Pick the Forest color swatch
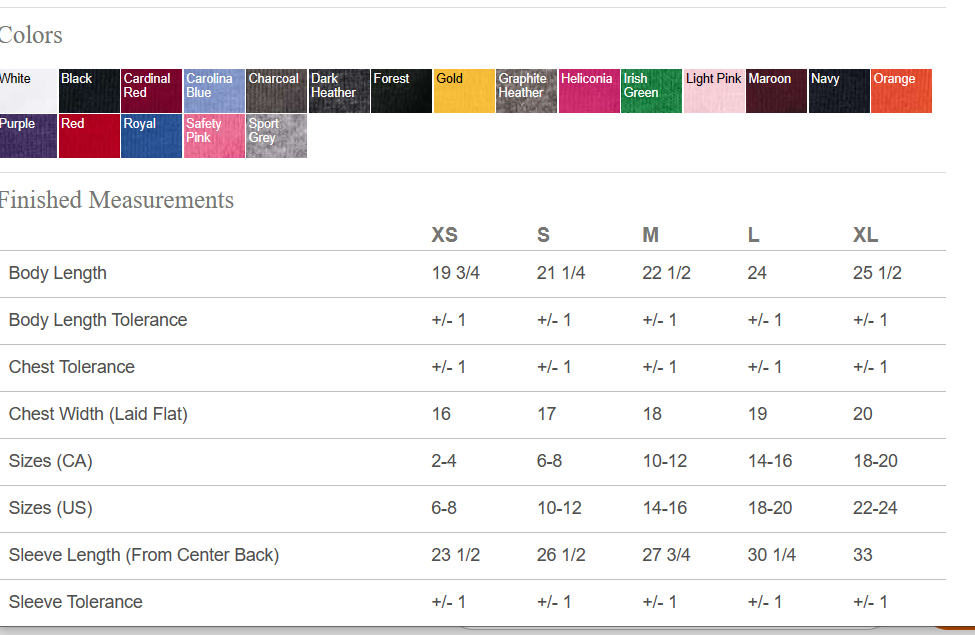The image size is (975, 635). tap(402, 91)
